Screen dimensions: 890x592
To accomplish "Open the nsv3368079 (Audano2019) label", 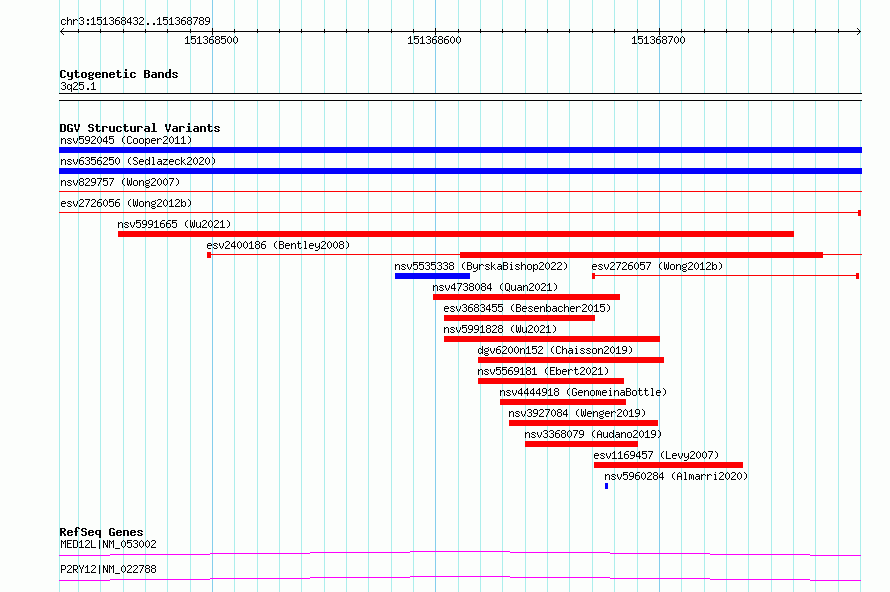I will coord(593,434).
